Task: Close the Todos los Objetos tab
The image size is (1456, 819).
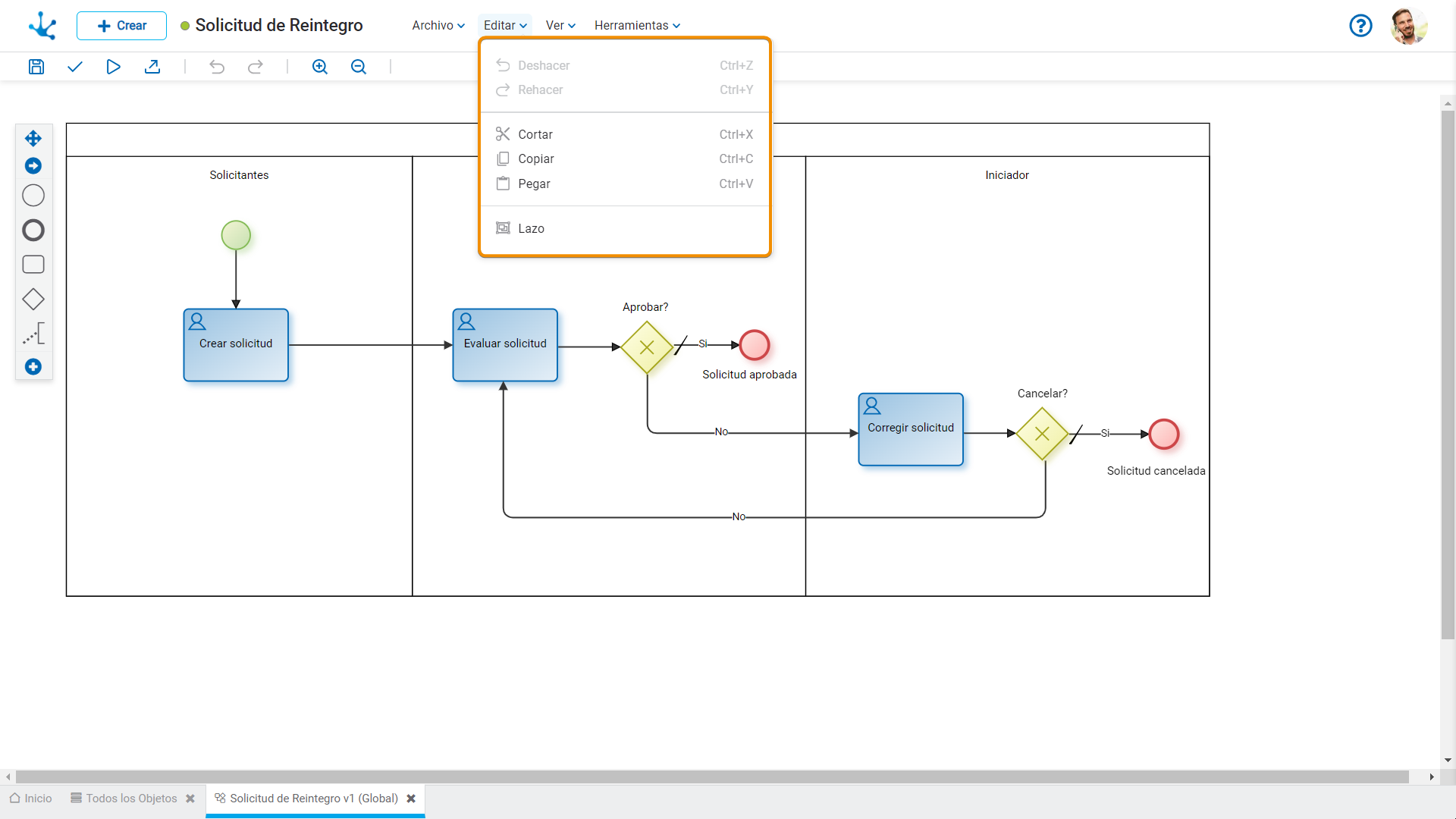Action: pyautogui.click(x=190, y=799)
